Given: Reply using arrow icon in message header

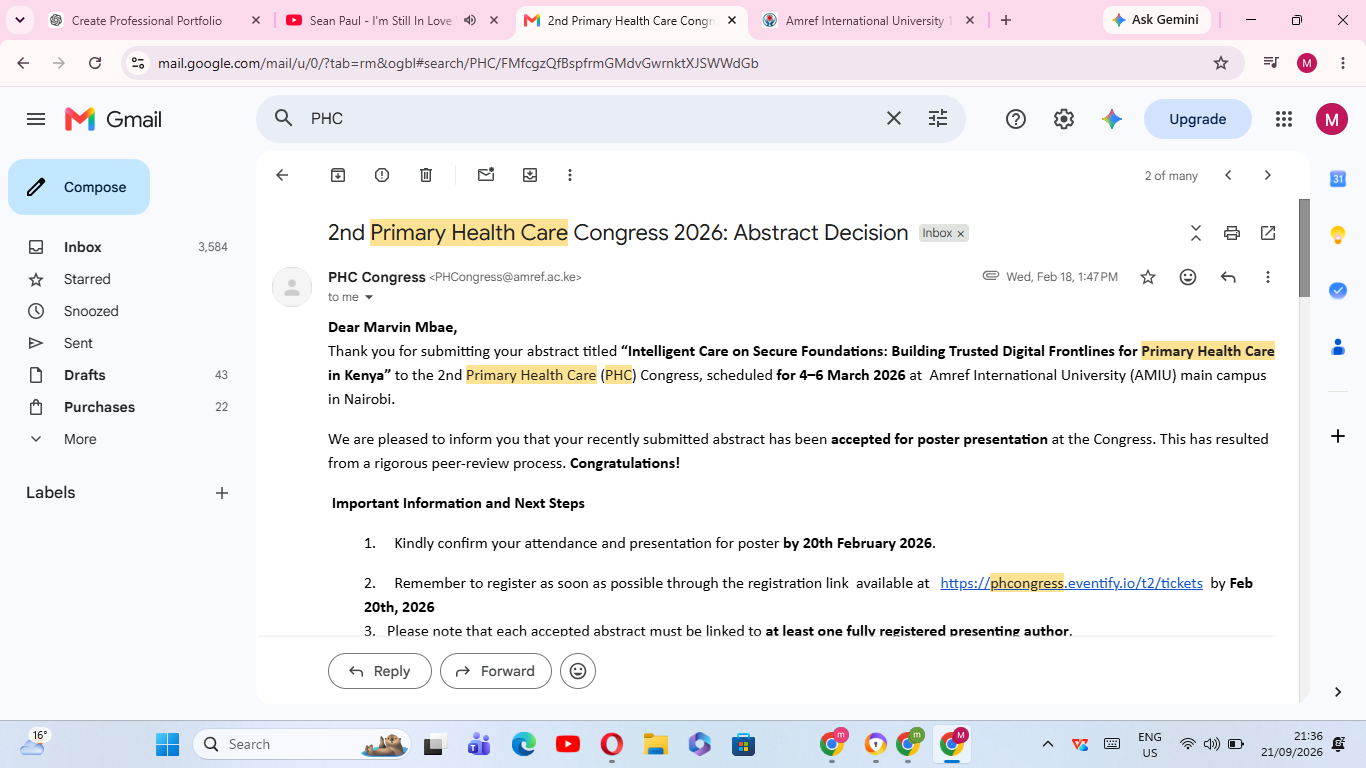Looking at the screenshot, I should (x=1228, y=277).
